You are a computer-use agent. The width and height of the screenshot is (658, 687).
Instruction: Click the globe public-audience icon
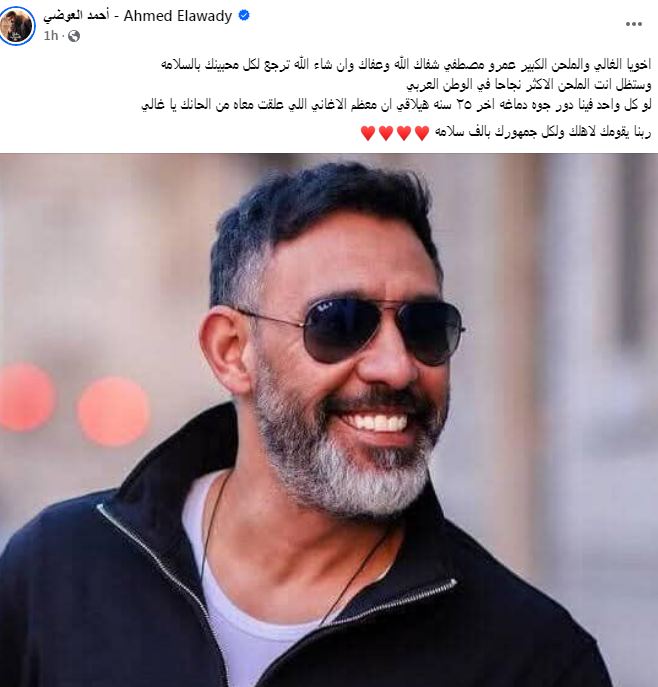coord(74,36)
